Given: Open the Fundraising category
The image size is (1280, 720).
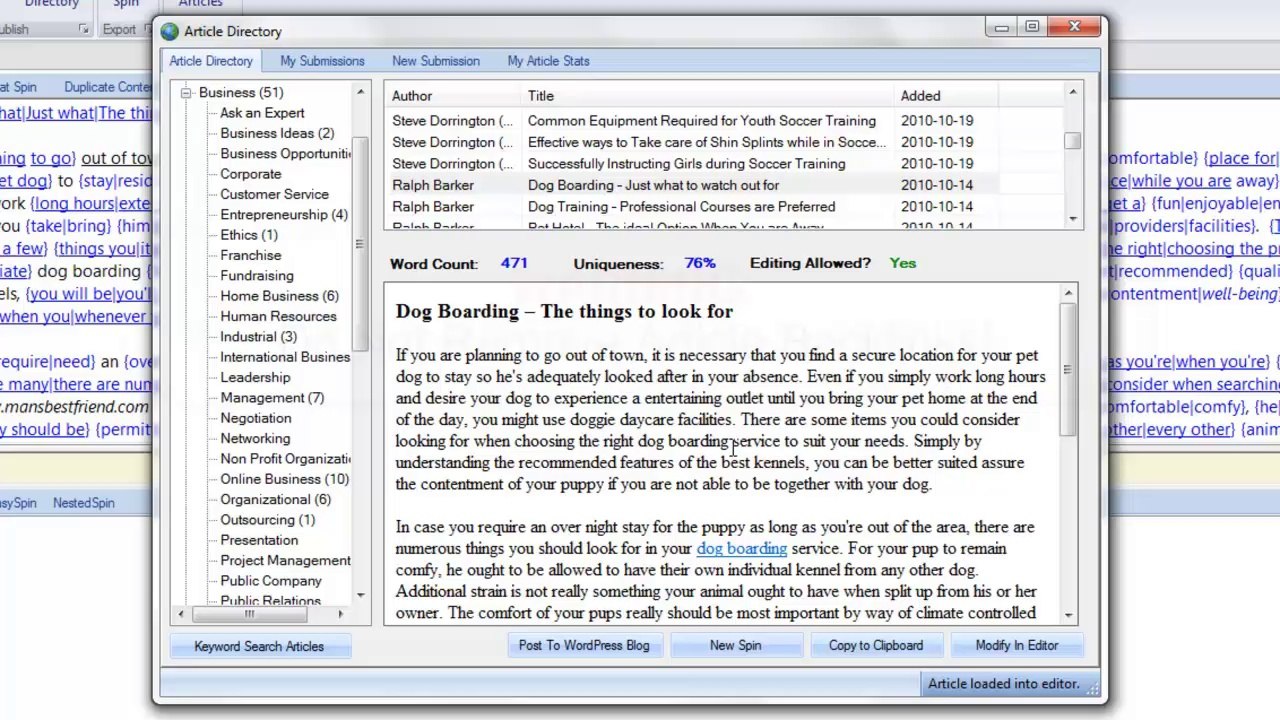Looking at the screenshot, I should pyautogui.click(x=257, y=276).
